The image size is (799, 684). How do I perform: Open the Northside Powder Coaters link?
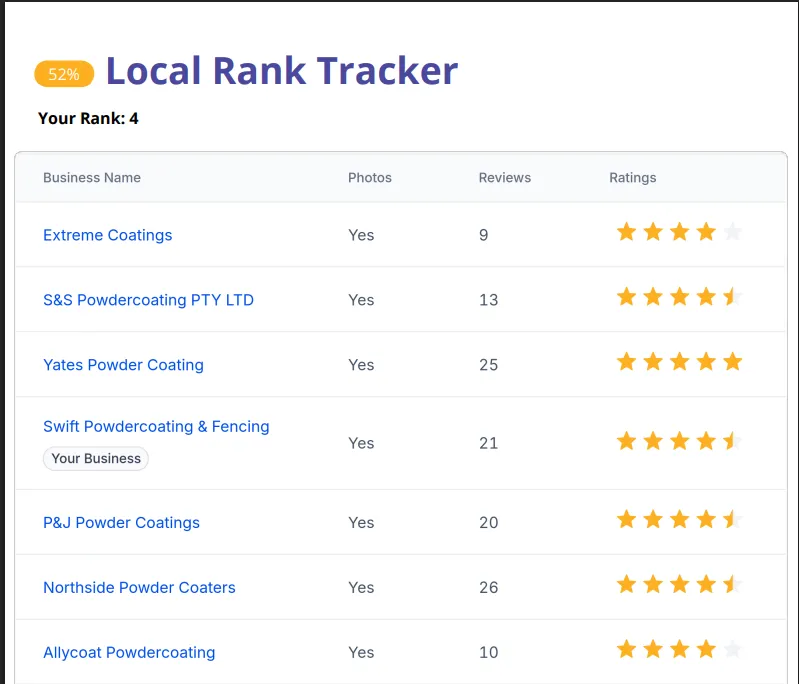coord(139,588)
